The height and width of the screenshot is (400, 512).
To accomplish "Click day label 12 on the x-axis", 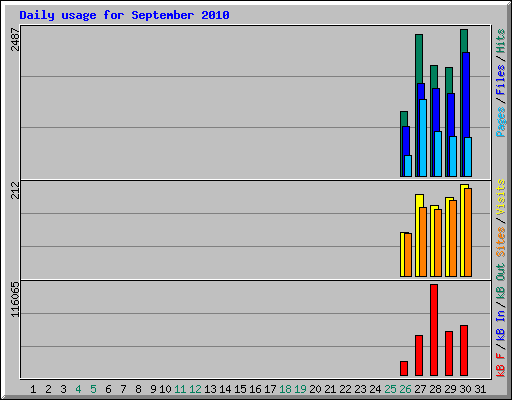I will pos(195,389).
